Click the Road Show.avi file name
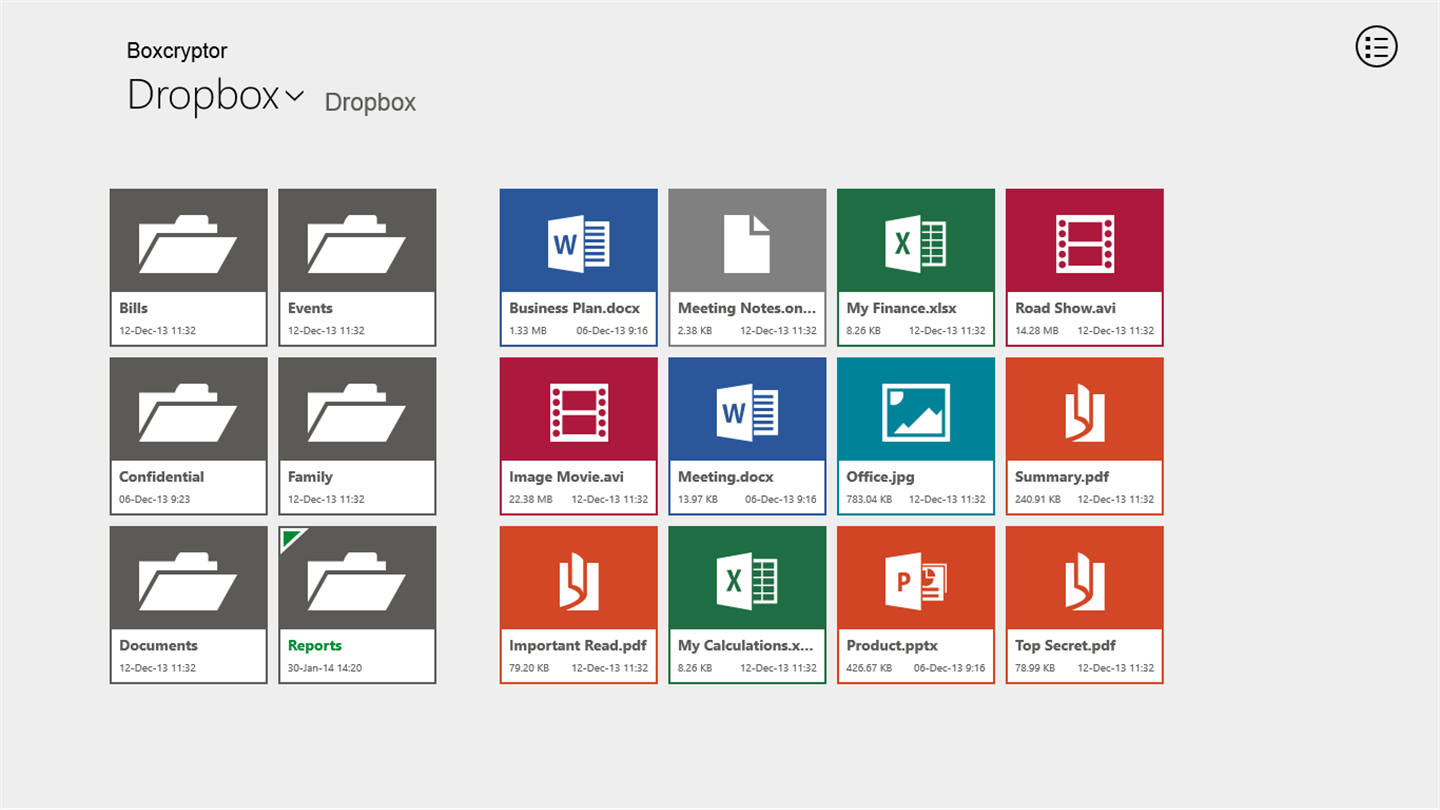1440x810 pixels. [x=1065, y=308]
